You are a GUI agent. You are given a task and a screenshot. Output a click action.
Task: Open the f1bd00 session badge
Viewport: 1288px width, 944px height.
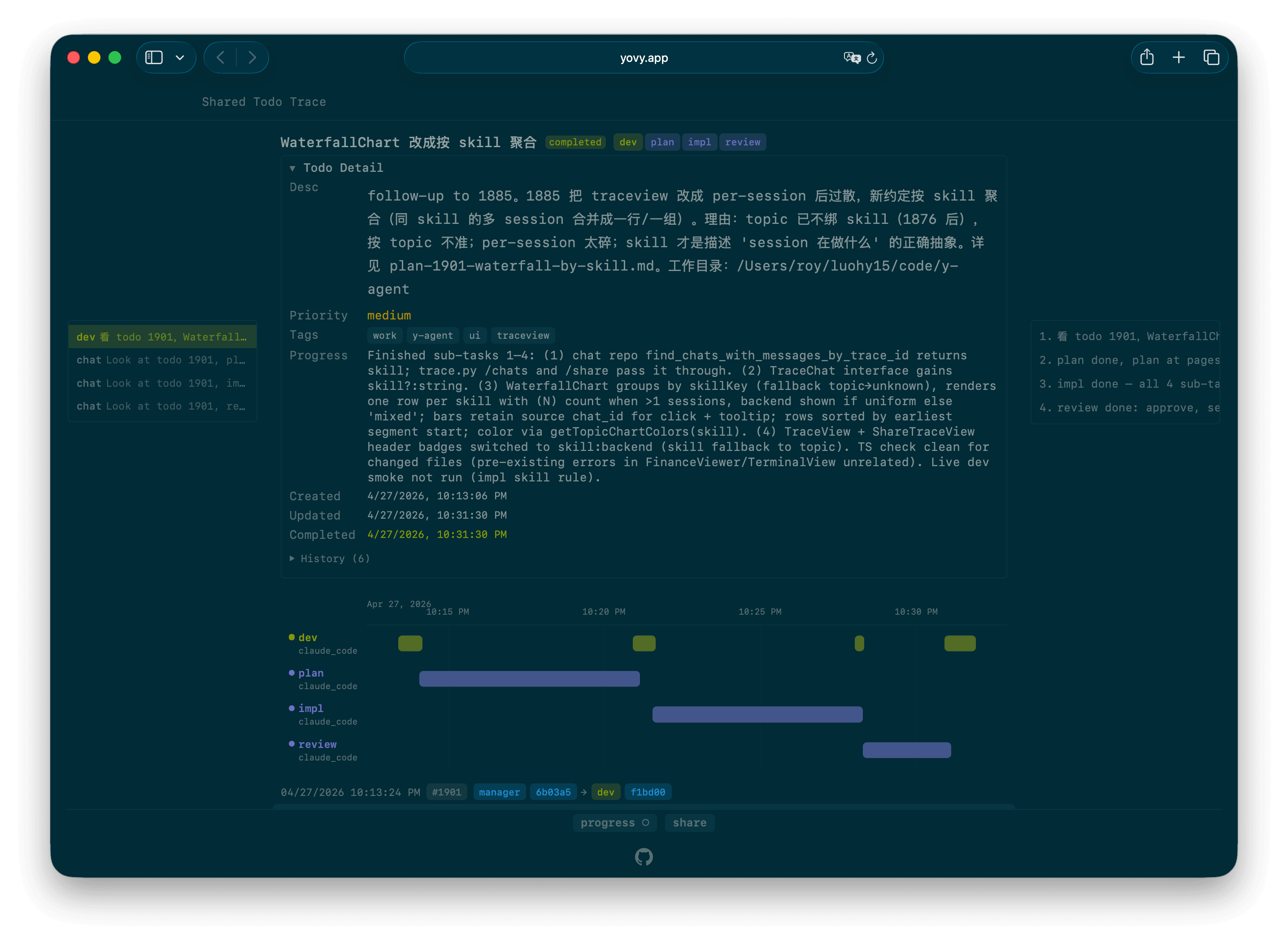coord(648,792)
